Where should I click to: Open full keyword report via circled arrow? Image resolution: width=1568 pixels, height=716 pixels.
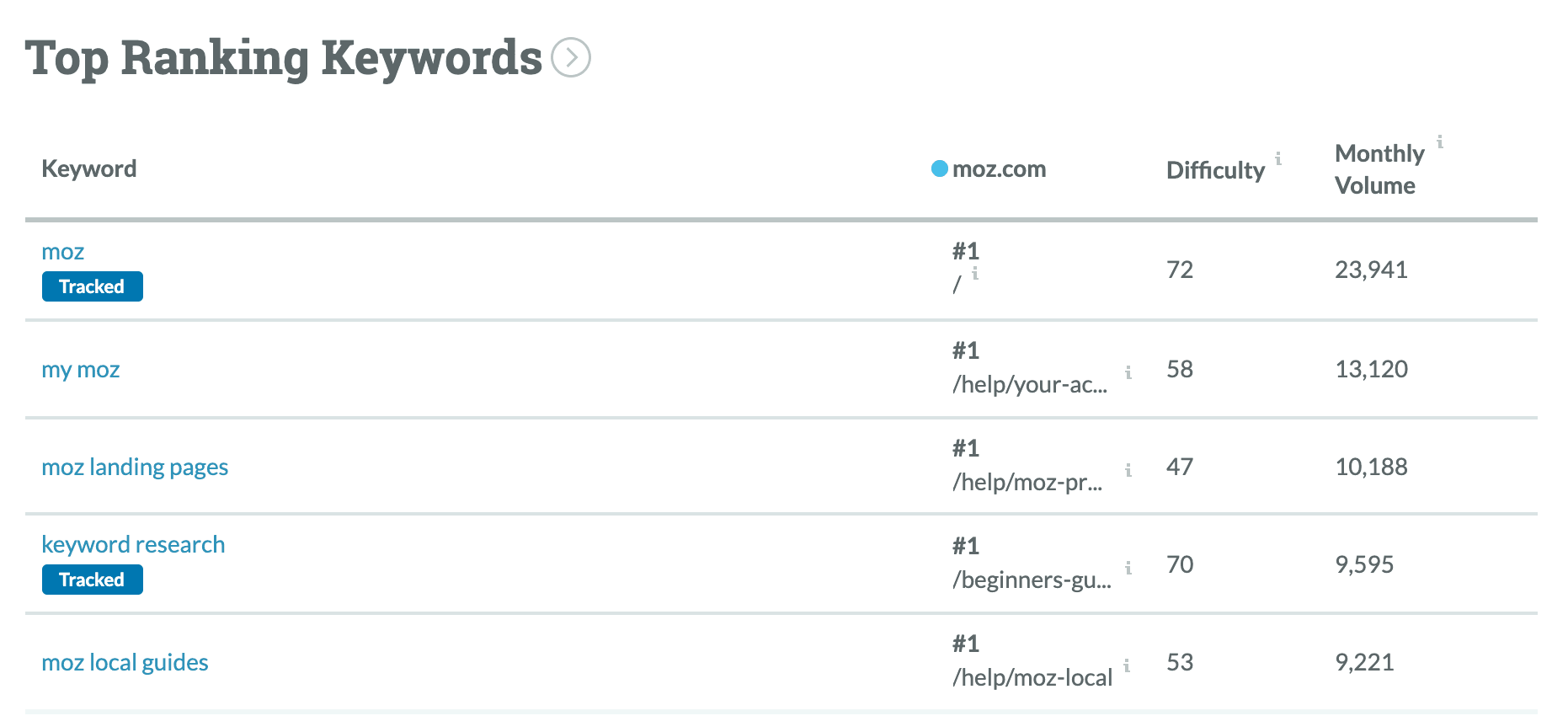tap(572, 57)
